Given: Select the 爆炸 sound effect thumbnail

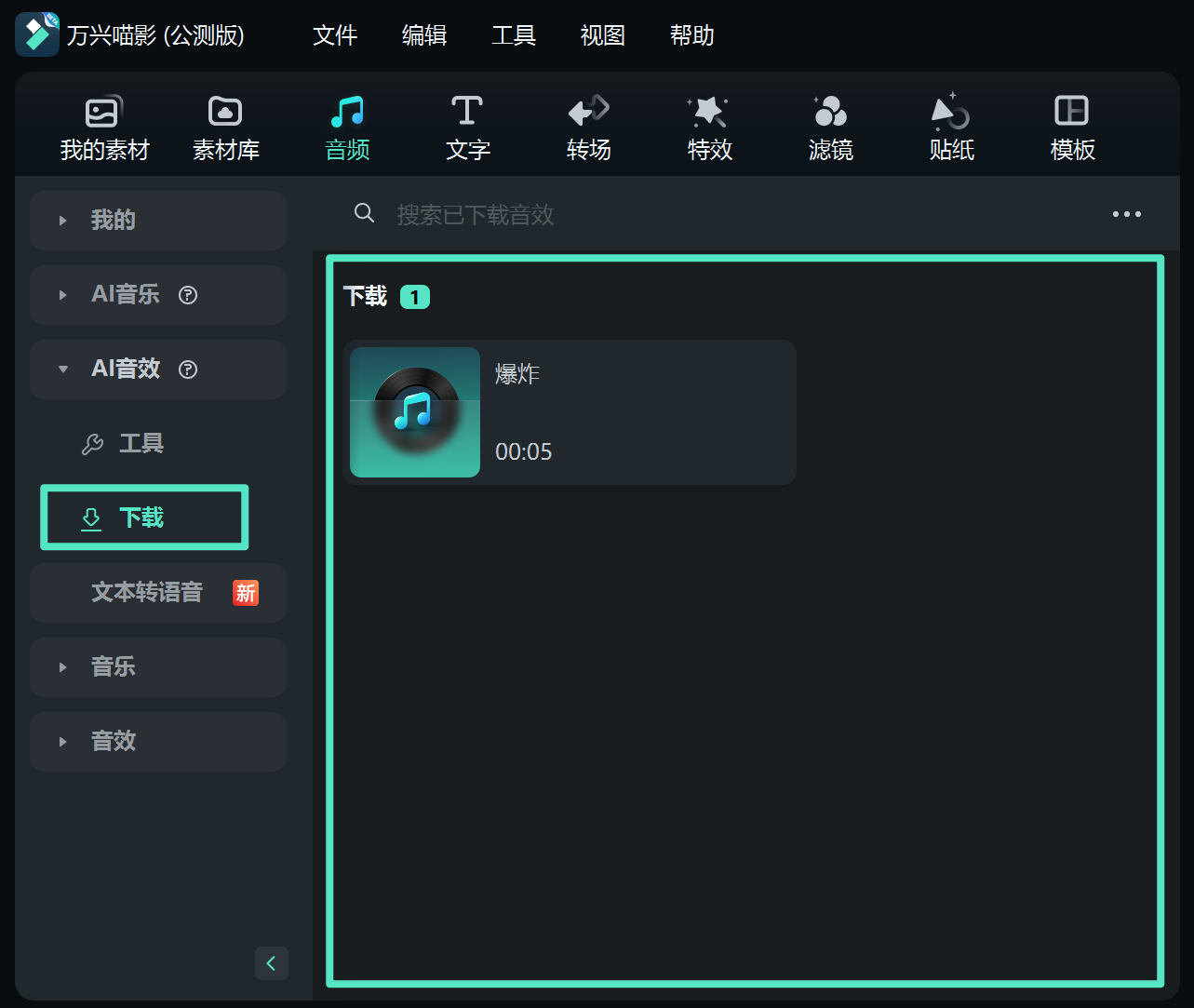Looking at the screenshot, I should click(x=414, y=412).
